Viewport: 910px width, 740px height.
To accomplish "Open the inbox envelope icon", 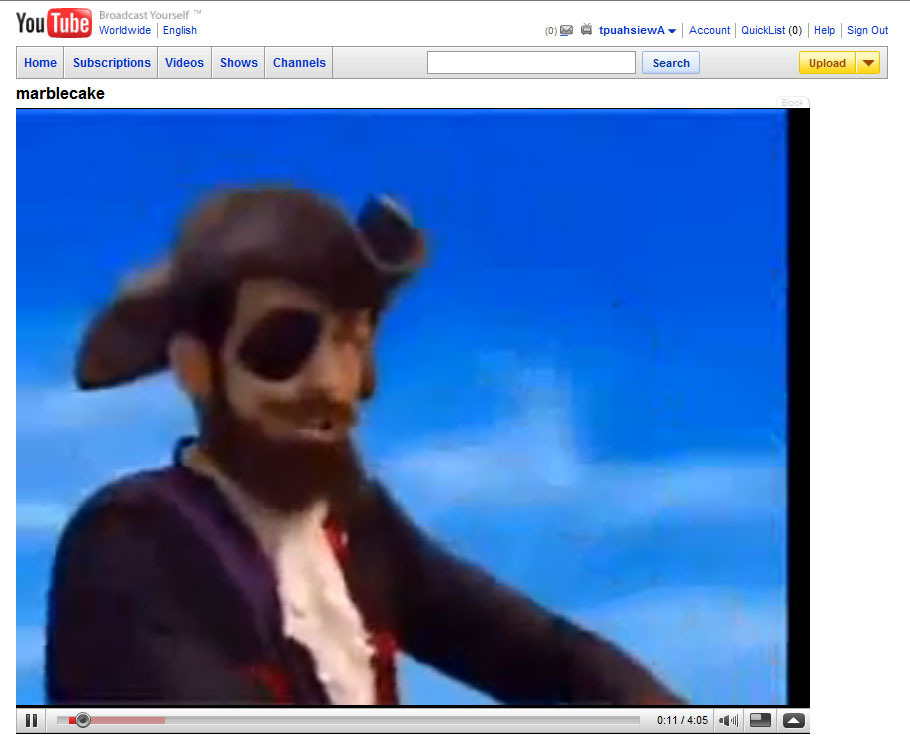I will (566, 30).
